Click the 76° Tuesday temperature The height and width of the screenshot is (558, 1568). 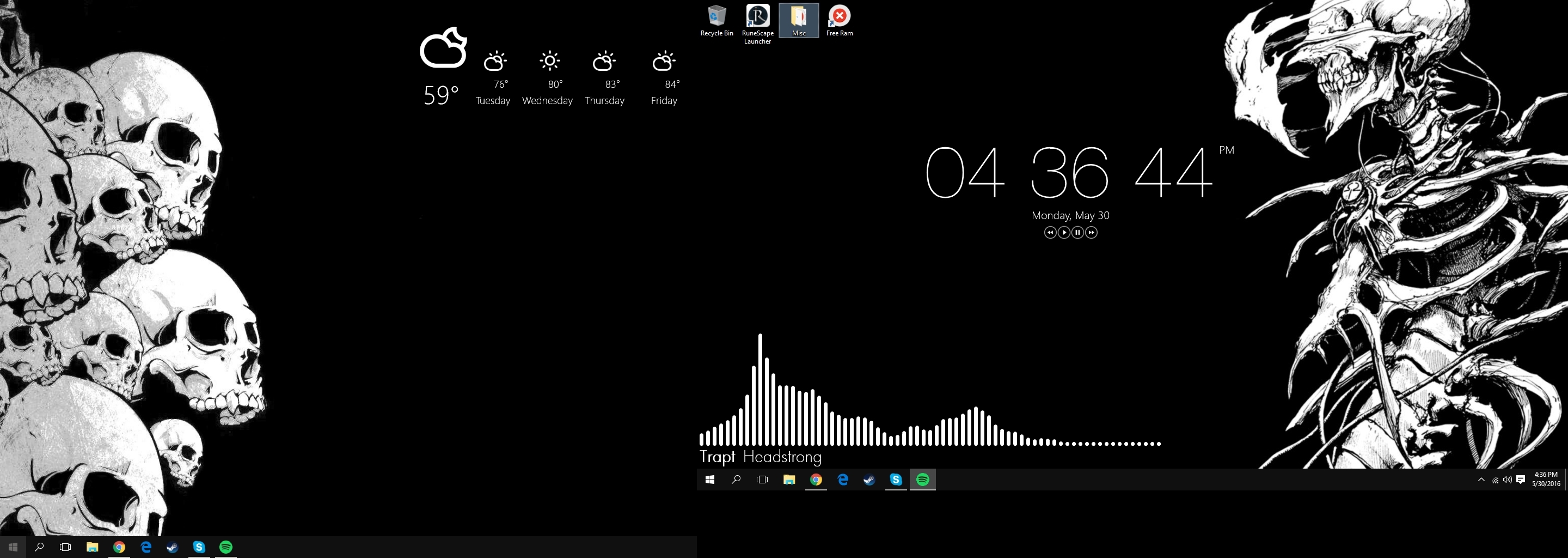point(500,84)
